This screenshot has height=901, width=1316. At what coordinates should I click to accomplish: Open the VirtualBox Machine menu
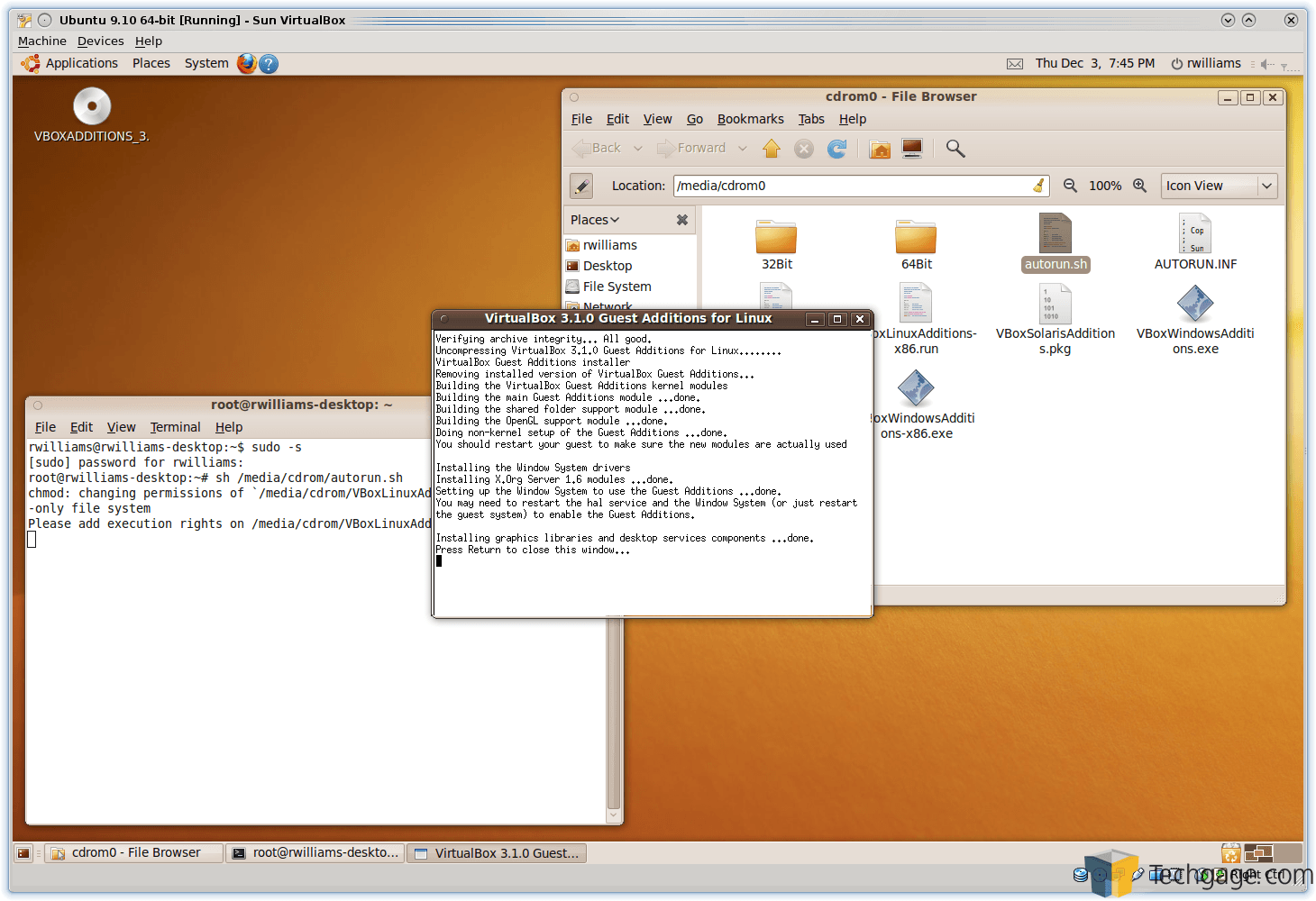click(x=42, y=41)
